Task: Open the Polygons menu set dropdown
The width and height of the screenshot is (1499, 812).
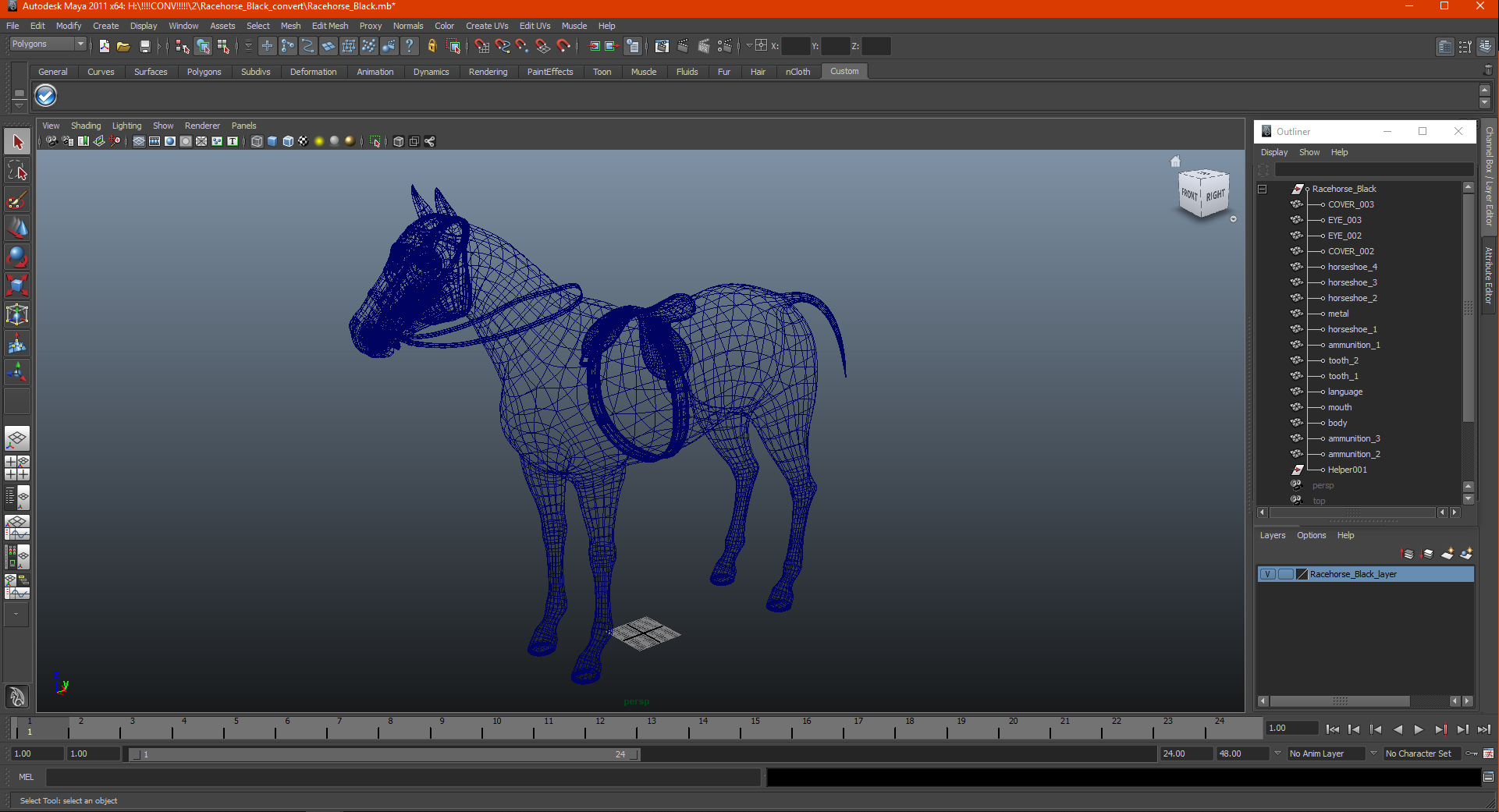Action: point(47,44)
